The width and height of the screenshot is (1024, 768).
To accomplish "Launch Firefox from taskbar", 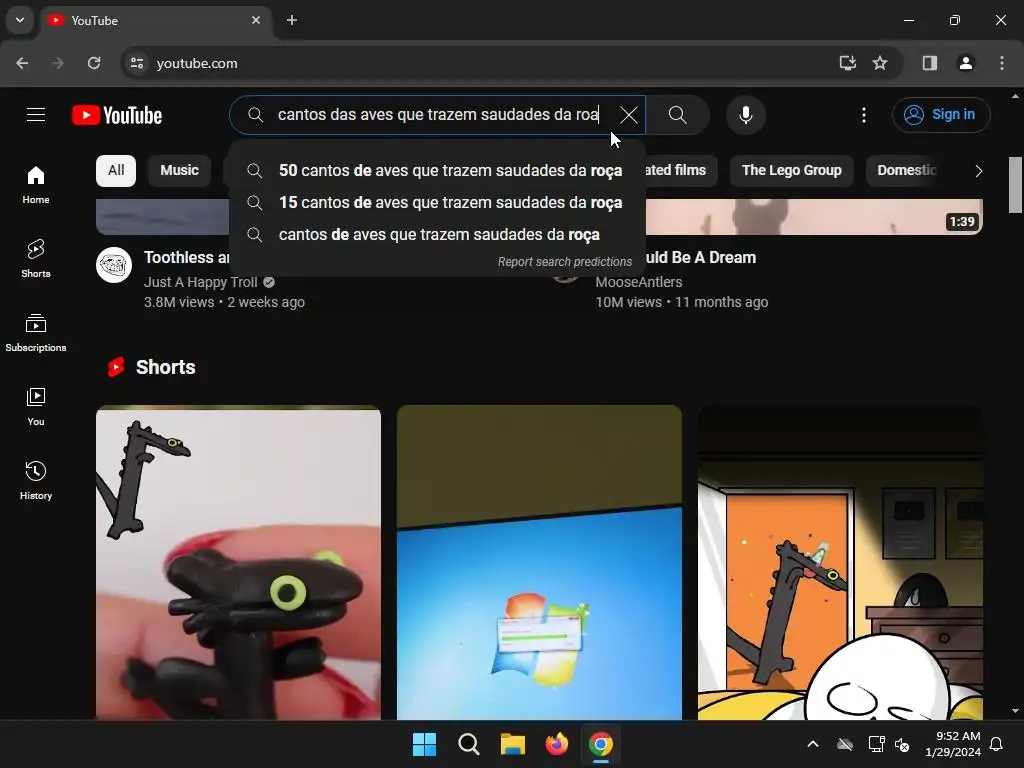I will [556, 744].
